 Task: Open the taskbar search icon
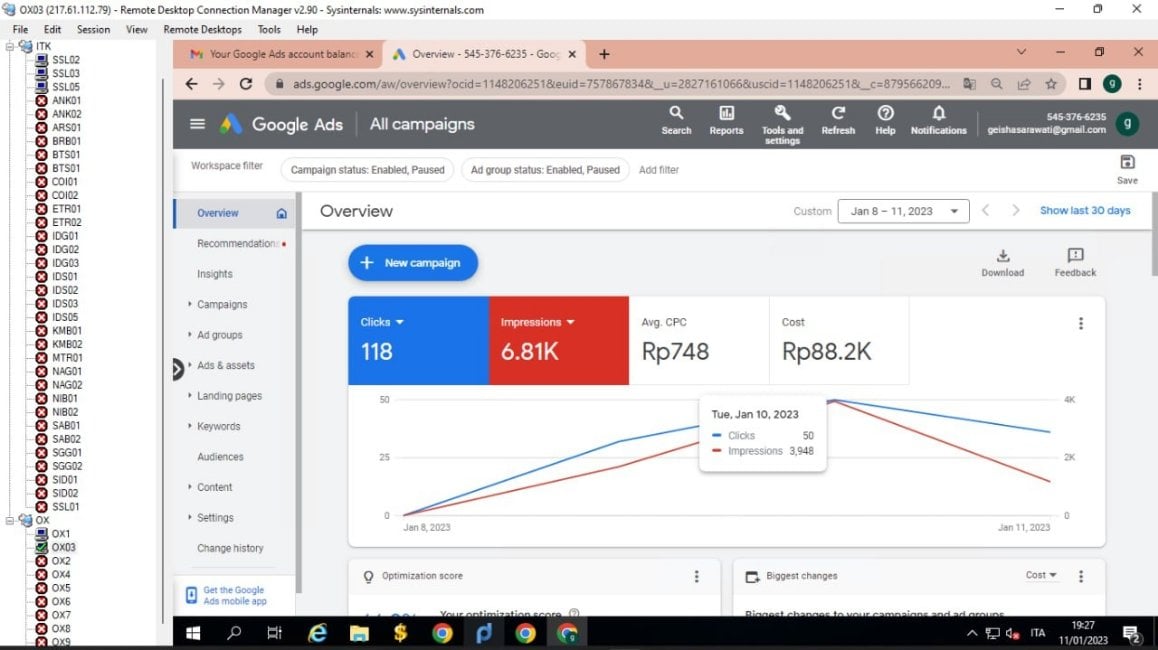click(x=234, y=633)
